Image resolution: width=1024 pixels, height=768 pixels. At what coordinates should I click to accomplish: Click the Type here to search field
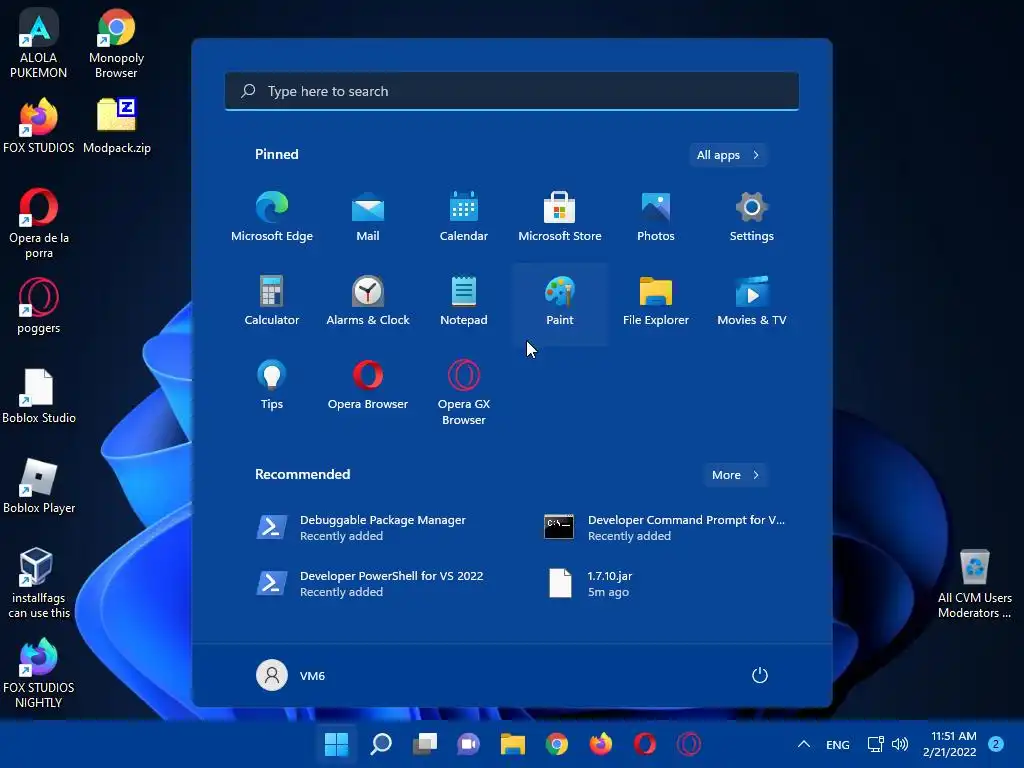512,91
